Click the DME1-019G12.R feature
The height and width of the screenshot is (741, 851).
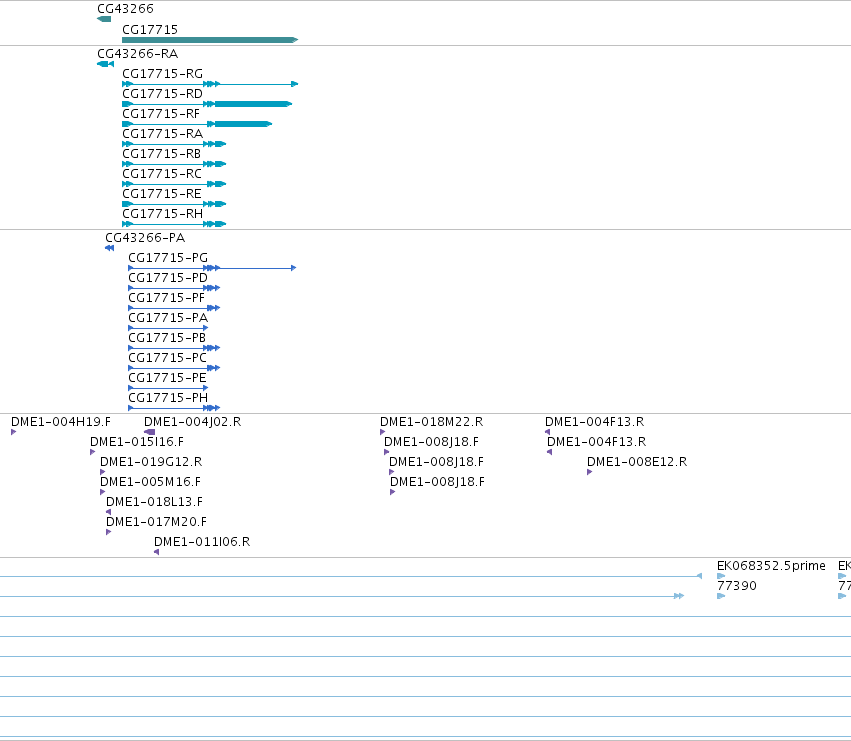pos(151,462)
